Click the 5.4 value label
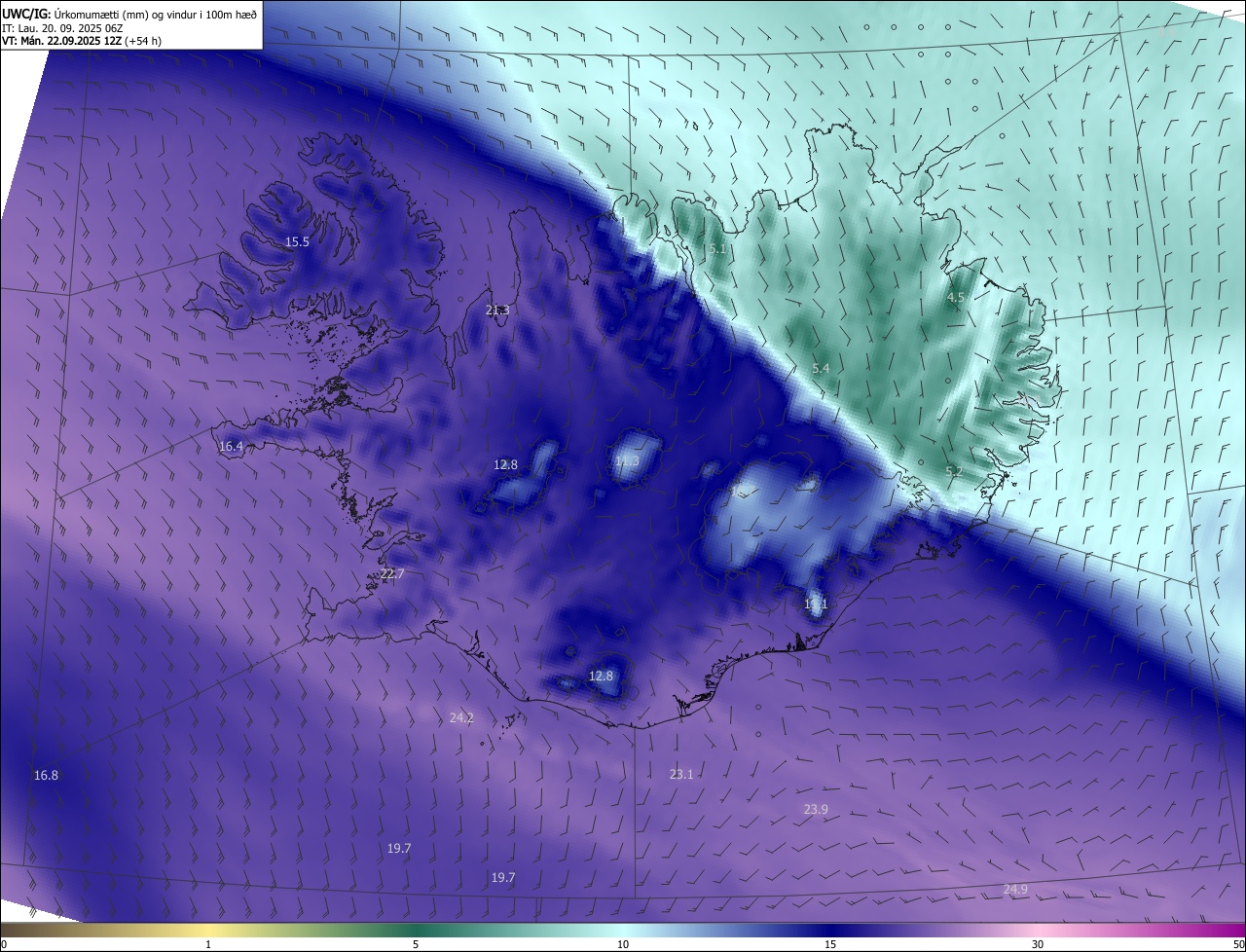Viewport: 1246px width, 952px height. click(x=821, y=369)
